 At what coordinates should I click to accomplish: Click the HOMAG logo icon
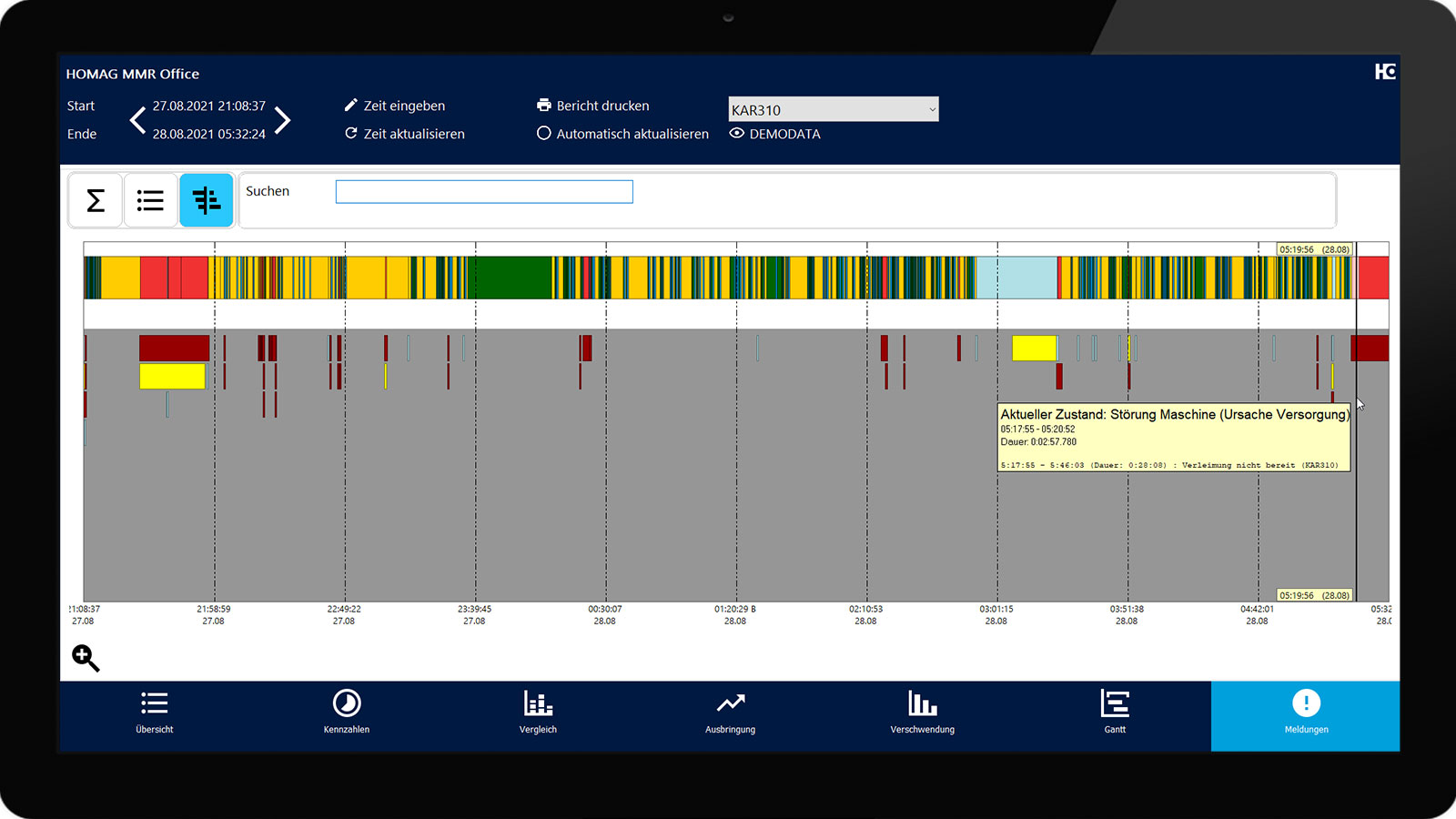tap(1384, 72)
